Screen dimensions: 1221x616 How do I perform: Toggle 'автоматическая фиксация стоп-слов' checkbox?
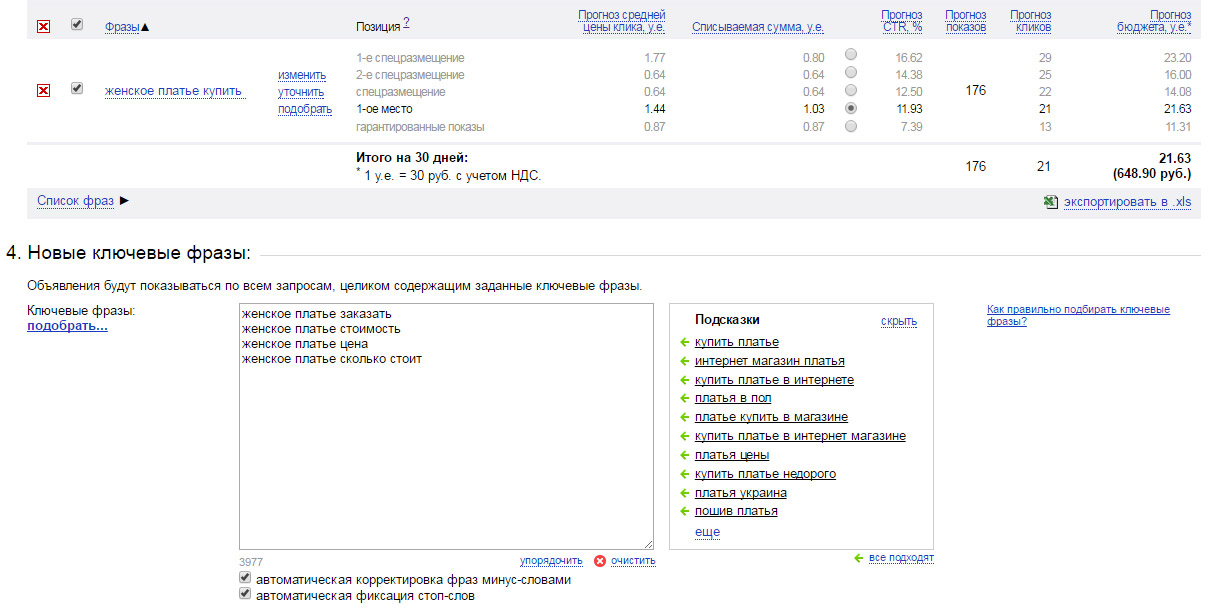245,595
